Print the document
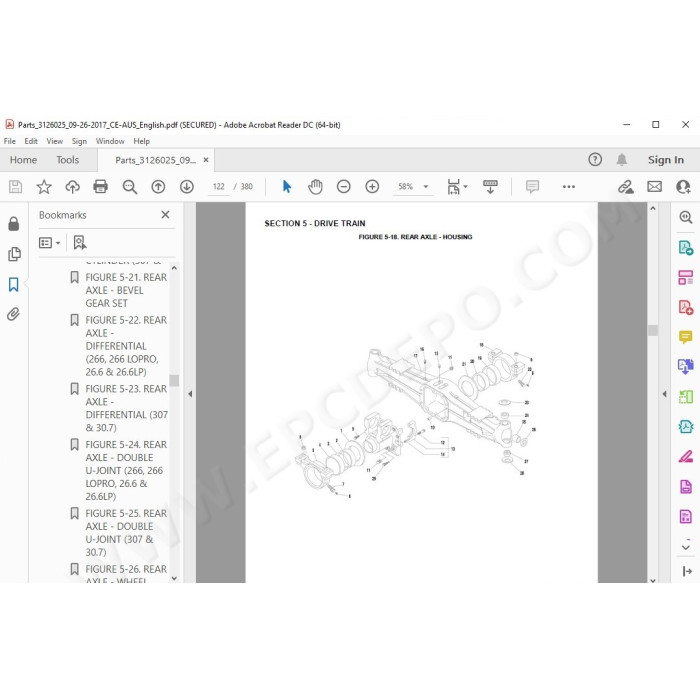The image size is (700, 700). [100, 186]
